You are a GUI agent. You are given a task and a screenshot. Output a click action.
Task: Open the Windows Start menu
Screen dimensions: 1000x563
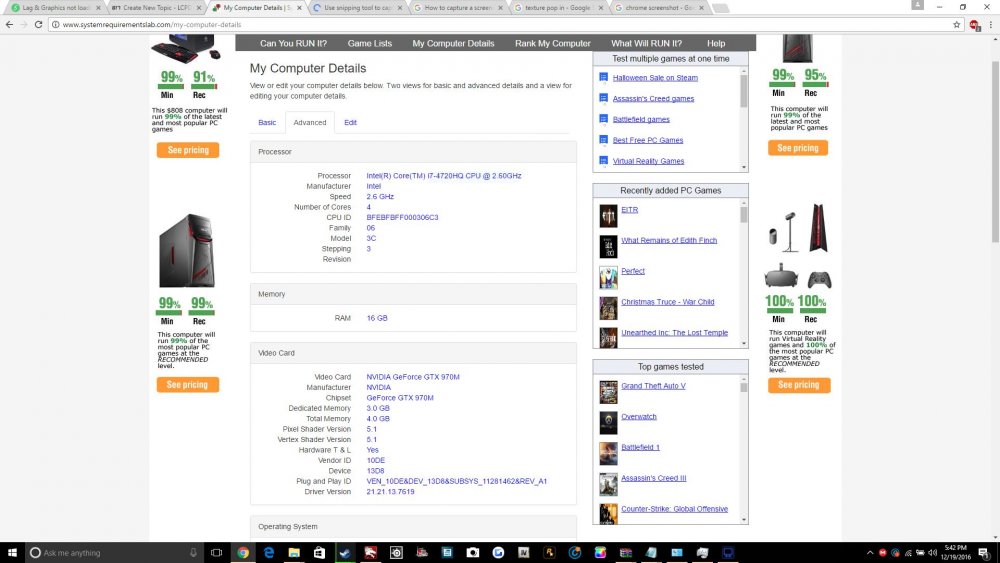tap(11, 552)
